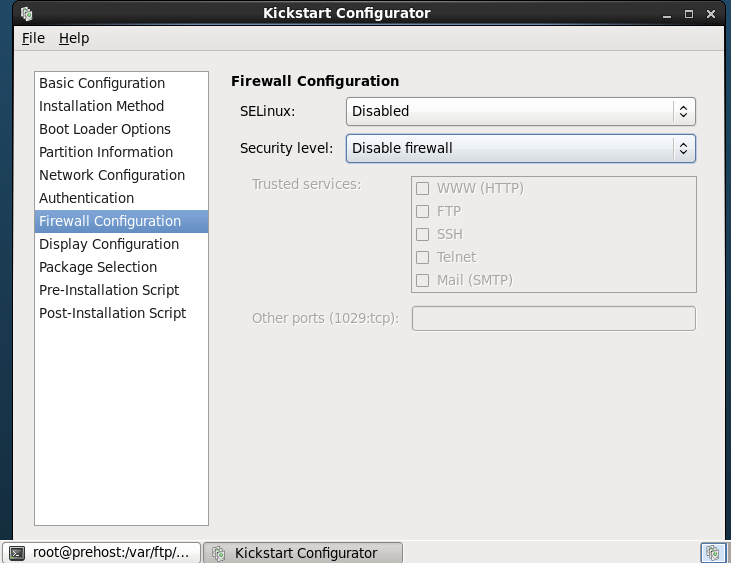Click the terminal icon in taskbar
This screenshot has height=563, width=731.
point(17,553)
